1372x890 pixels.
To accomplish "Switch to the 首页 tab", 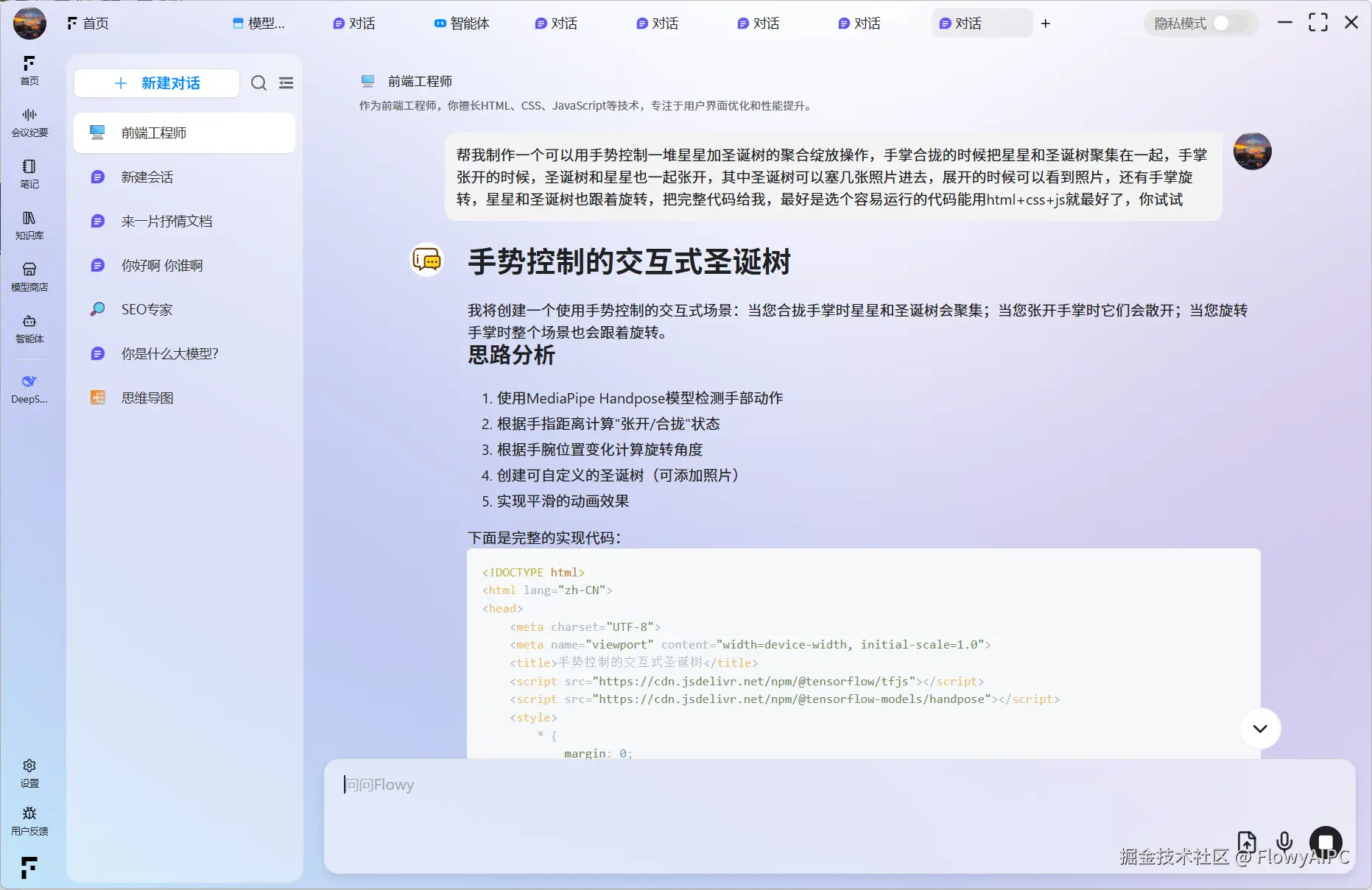I will tap(88, 24).
